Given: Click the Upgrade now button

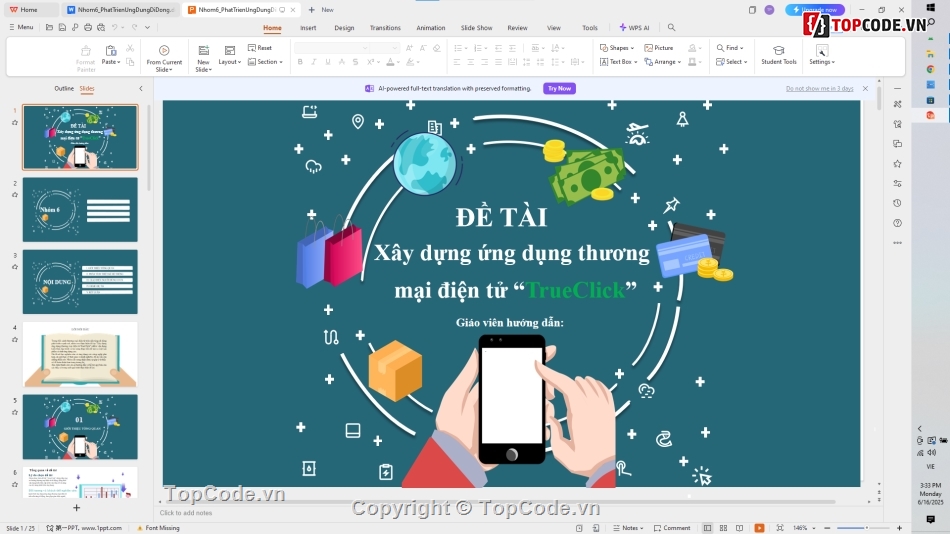Looking at the screenshot, I should point(815,10).
